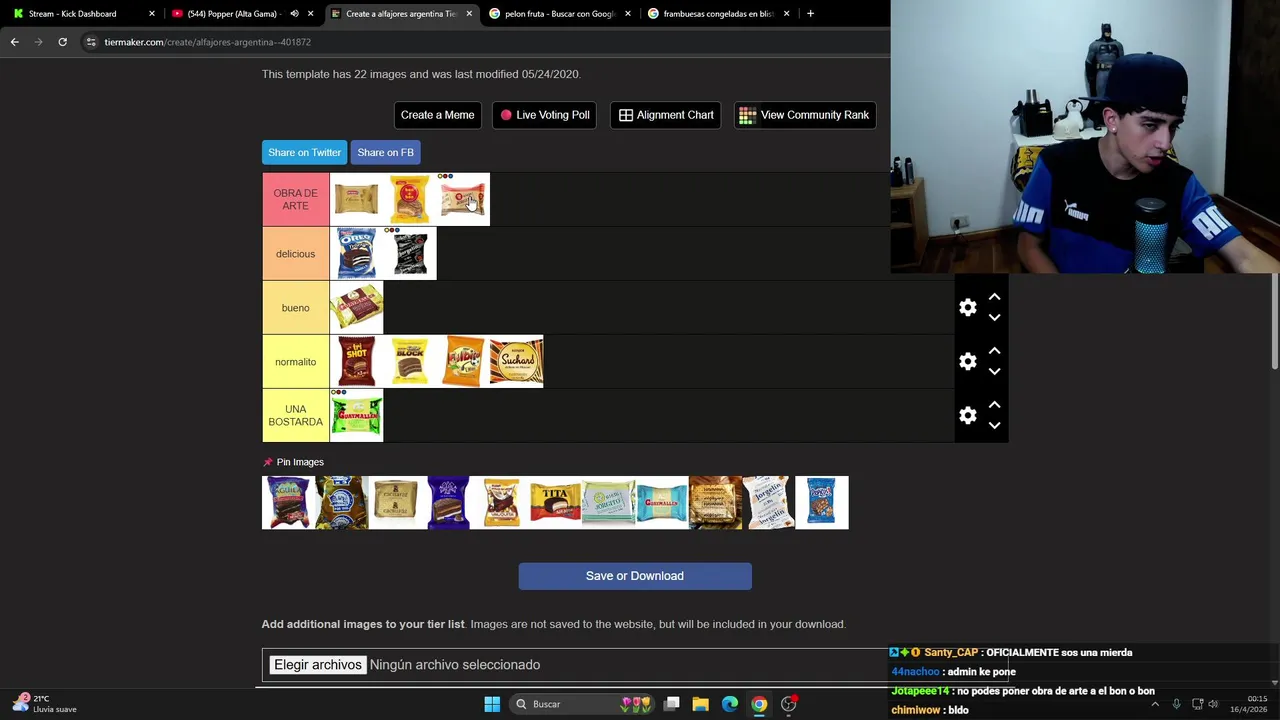This screenshot has height=720, width=1280.
Task: Select the bueno tier label
Action: pos(295,308)
